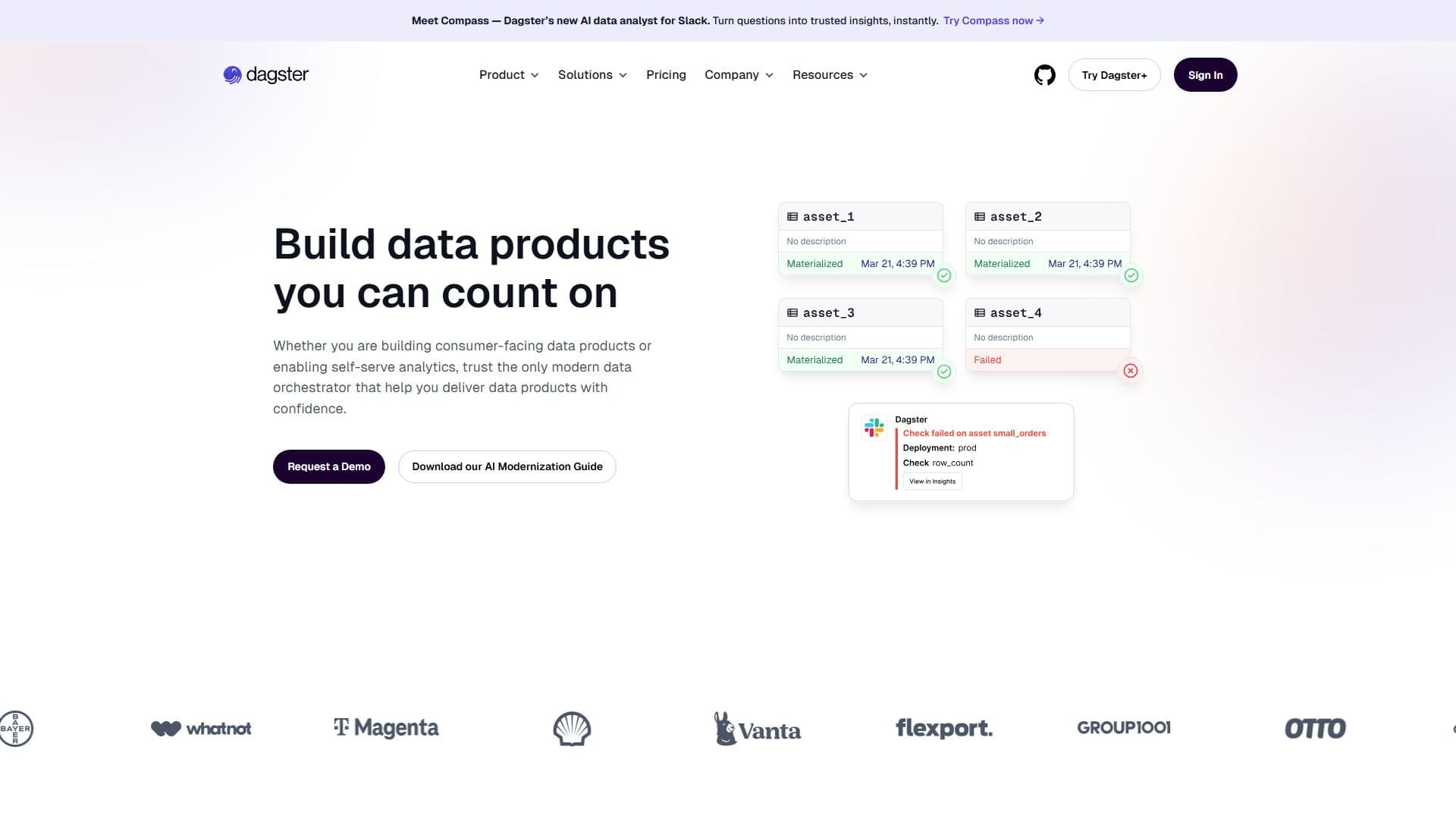The height and width of the screenshot is (819, 1456).
Task: Click 'Deployment: prod' text in notification
Action: [x=940, y=448]
